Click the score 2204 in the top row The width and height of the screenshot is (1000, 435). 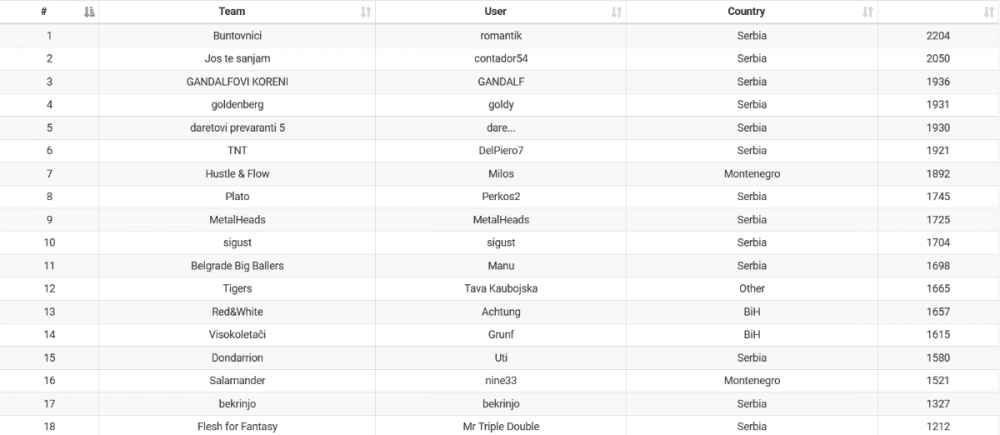938,35
